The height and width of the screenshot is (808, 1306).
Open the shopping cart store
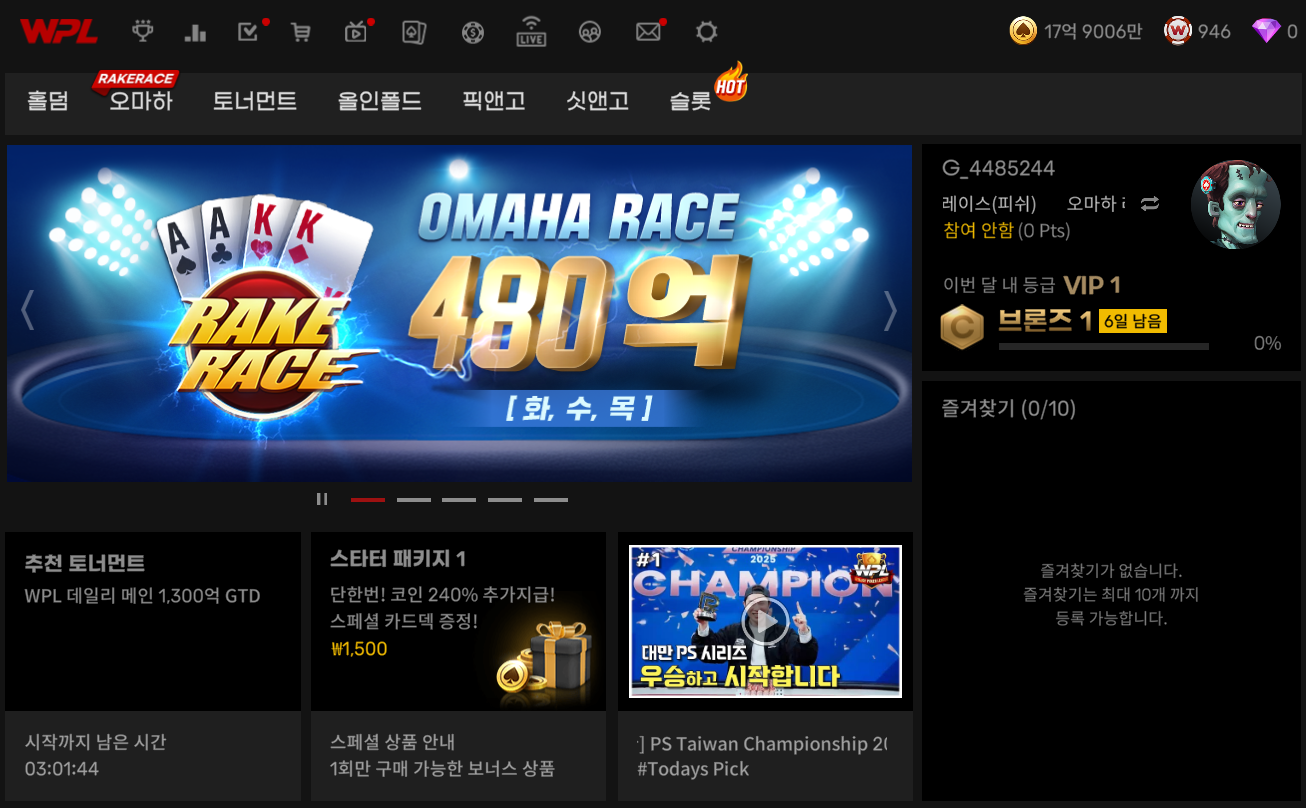pyautogui.click(x=300, y=32)
